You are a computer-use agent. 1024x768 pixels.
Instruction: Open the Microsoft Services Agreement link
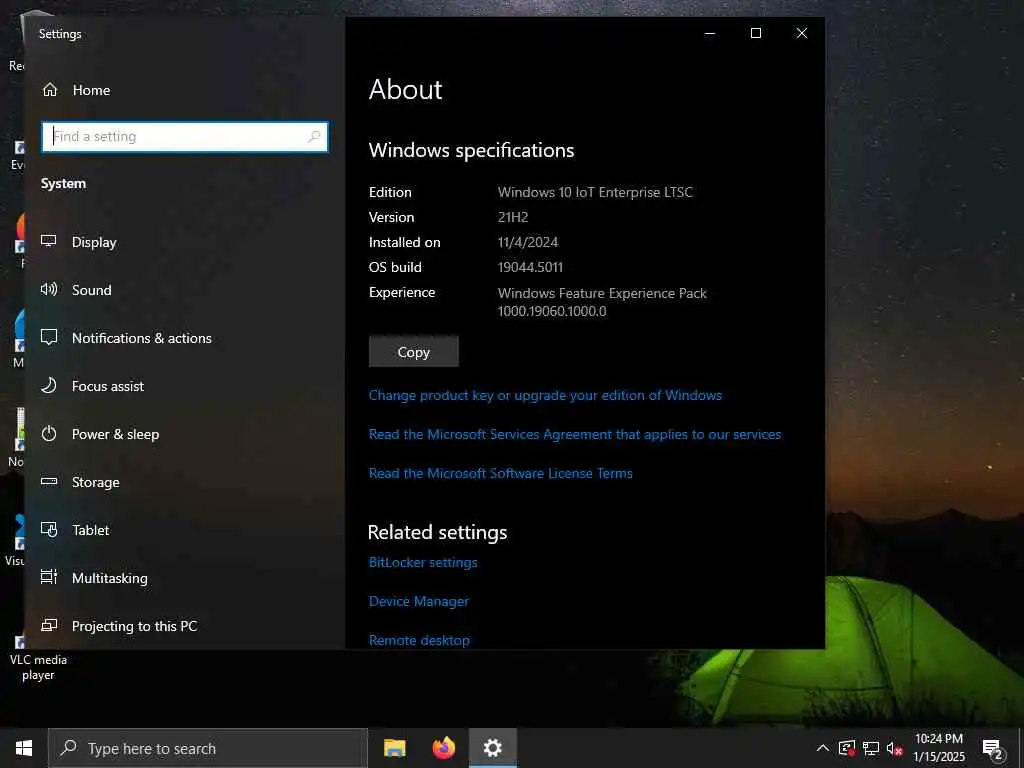(x=575, y=434)
